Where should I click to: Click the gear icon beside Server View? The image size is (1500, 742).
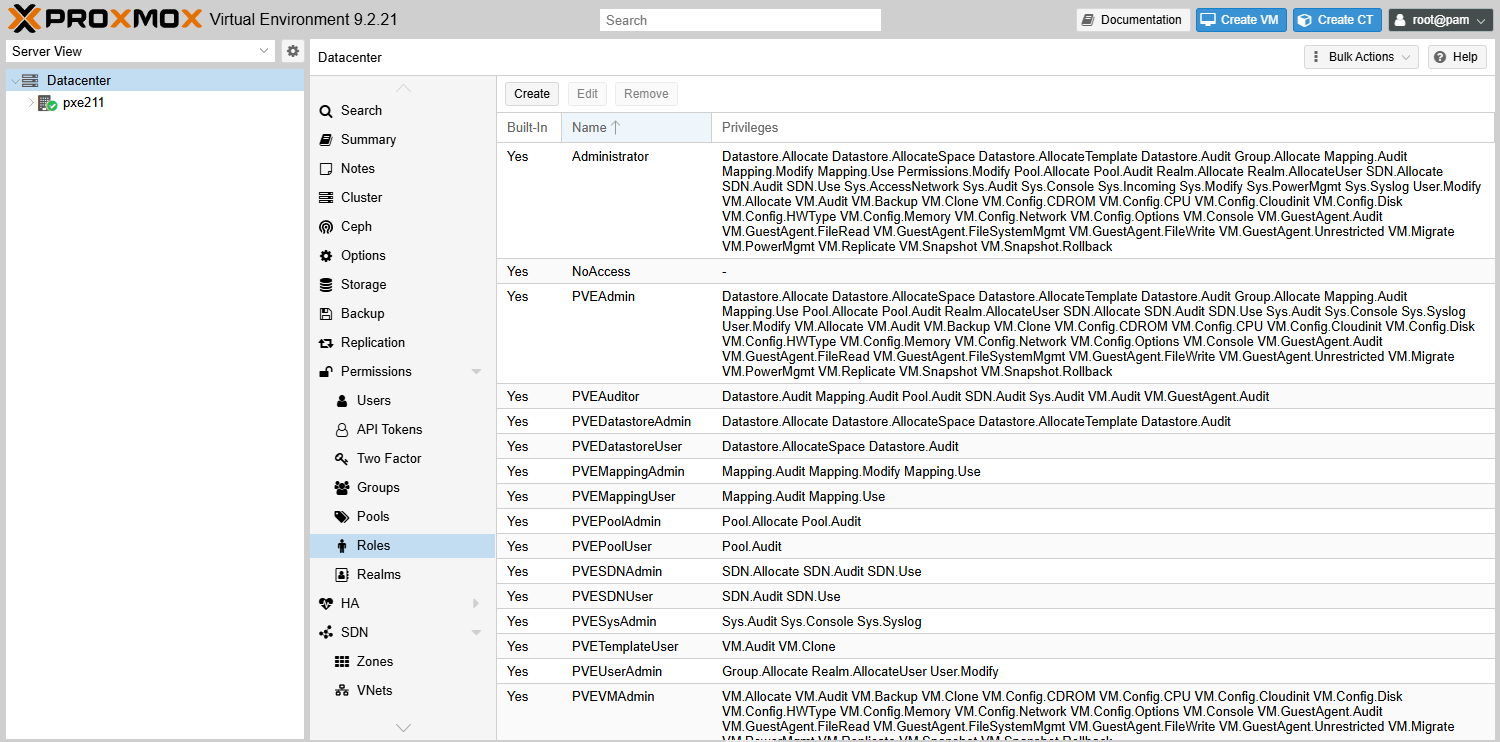pos(293,51)
